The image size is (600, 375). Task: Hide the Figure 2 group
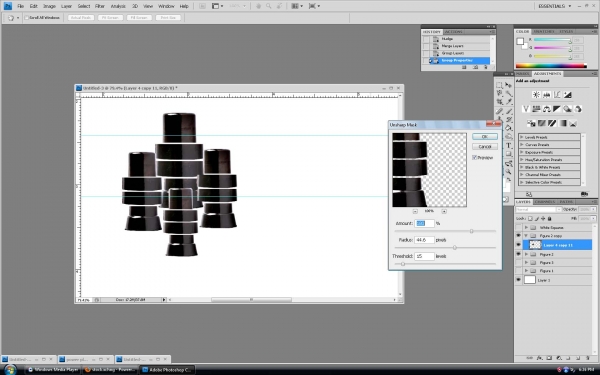[518, 254]
